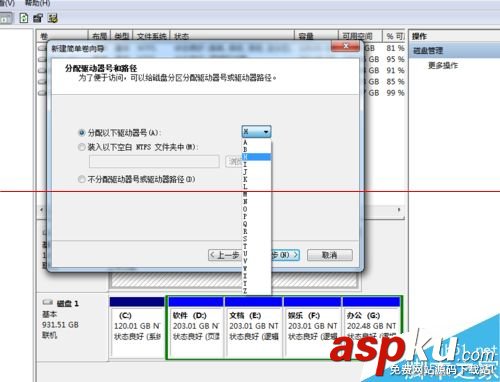Sort by the 类型 column header

pyautogui.click(x=122, y=36)
